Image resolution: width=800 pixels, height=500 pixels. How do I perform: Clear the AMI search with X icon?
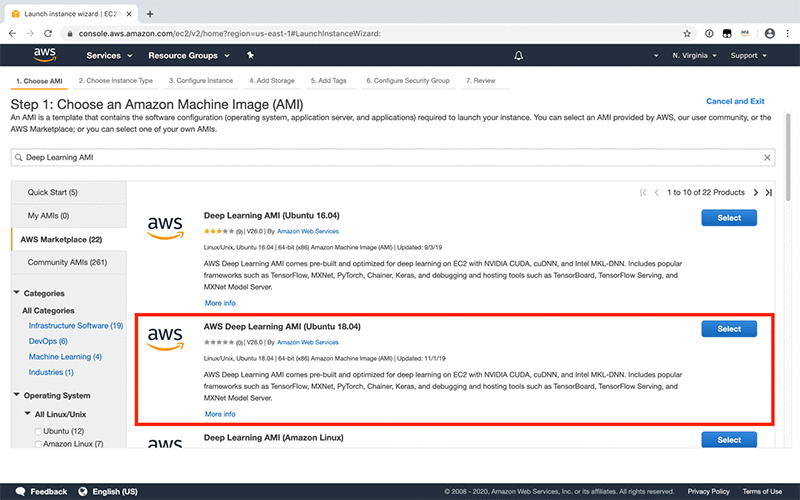click(767, 158)
